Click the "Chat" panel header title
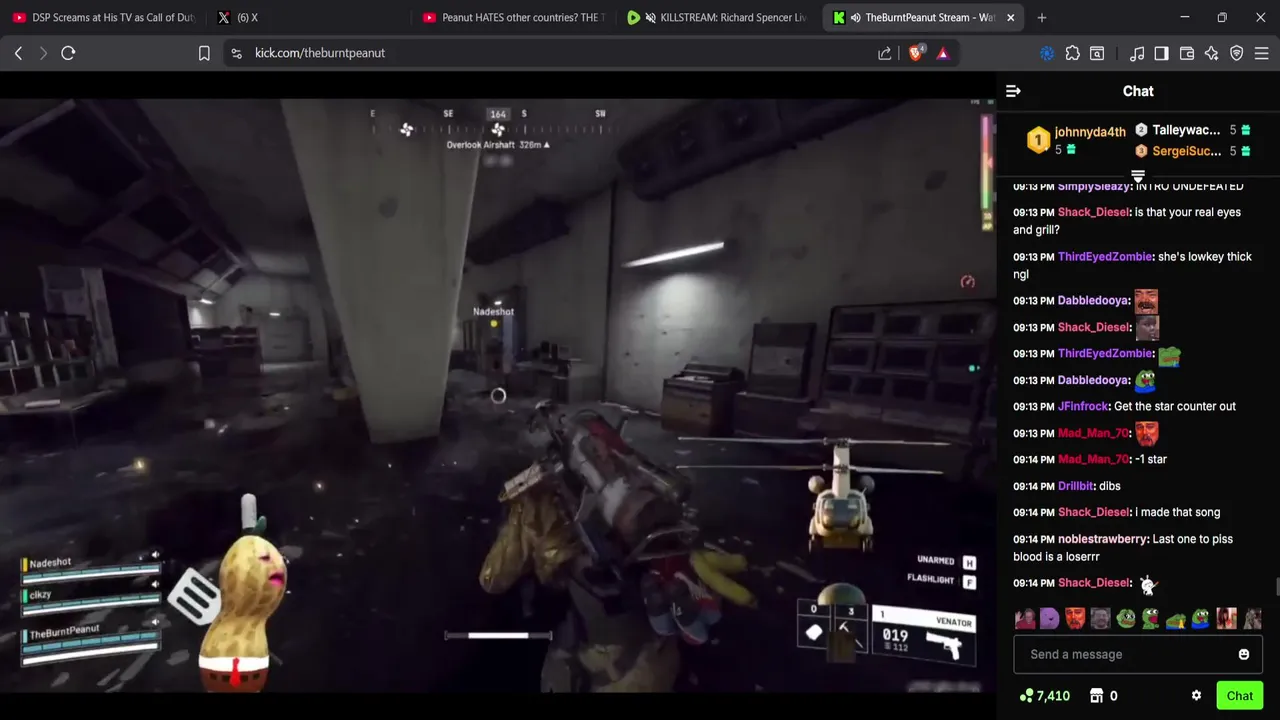The image size is (1280, 720). [1138, 91]
